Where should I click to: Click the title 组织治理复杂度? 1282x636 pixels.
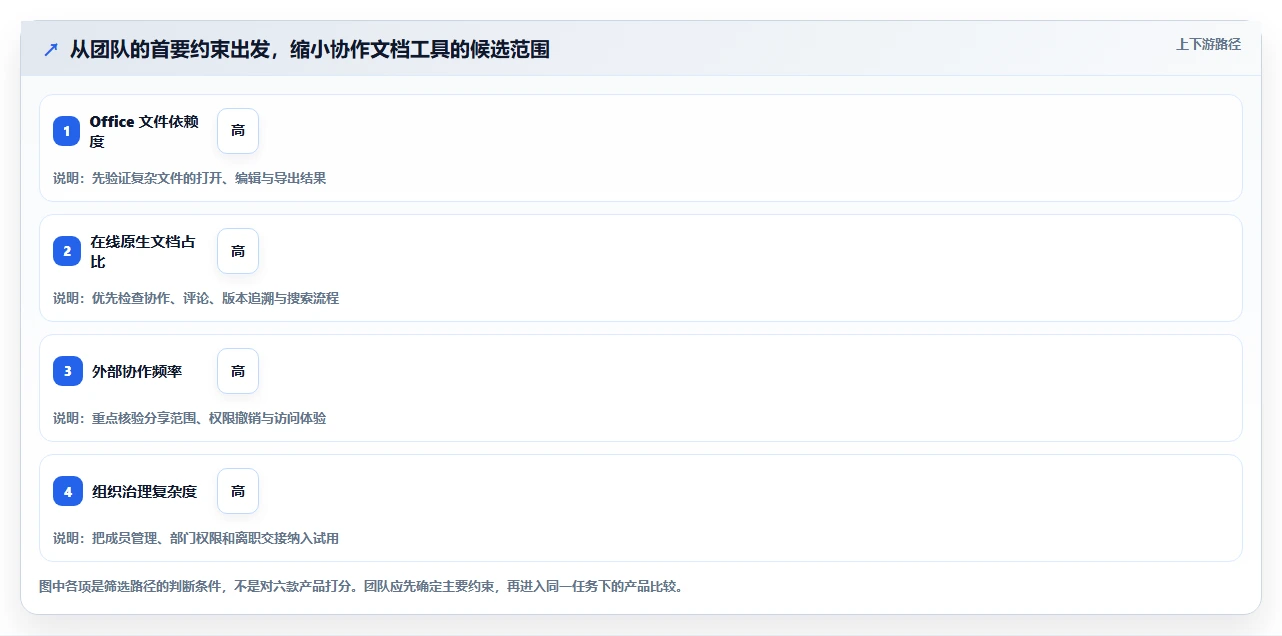click(x=144, y=491)
